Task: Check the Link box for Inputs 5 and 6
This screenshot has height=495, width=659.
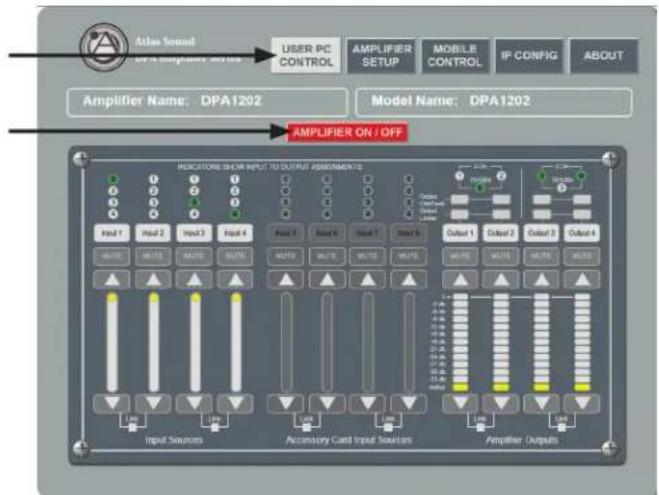Action: (306, 428)
